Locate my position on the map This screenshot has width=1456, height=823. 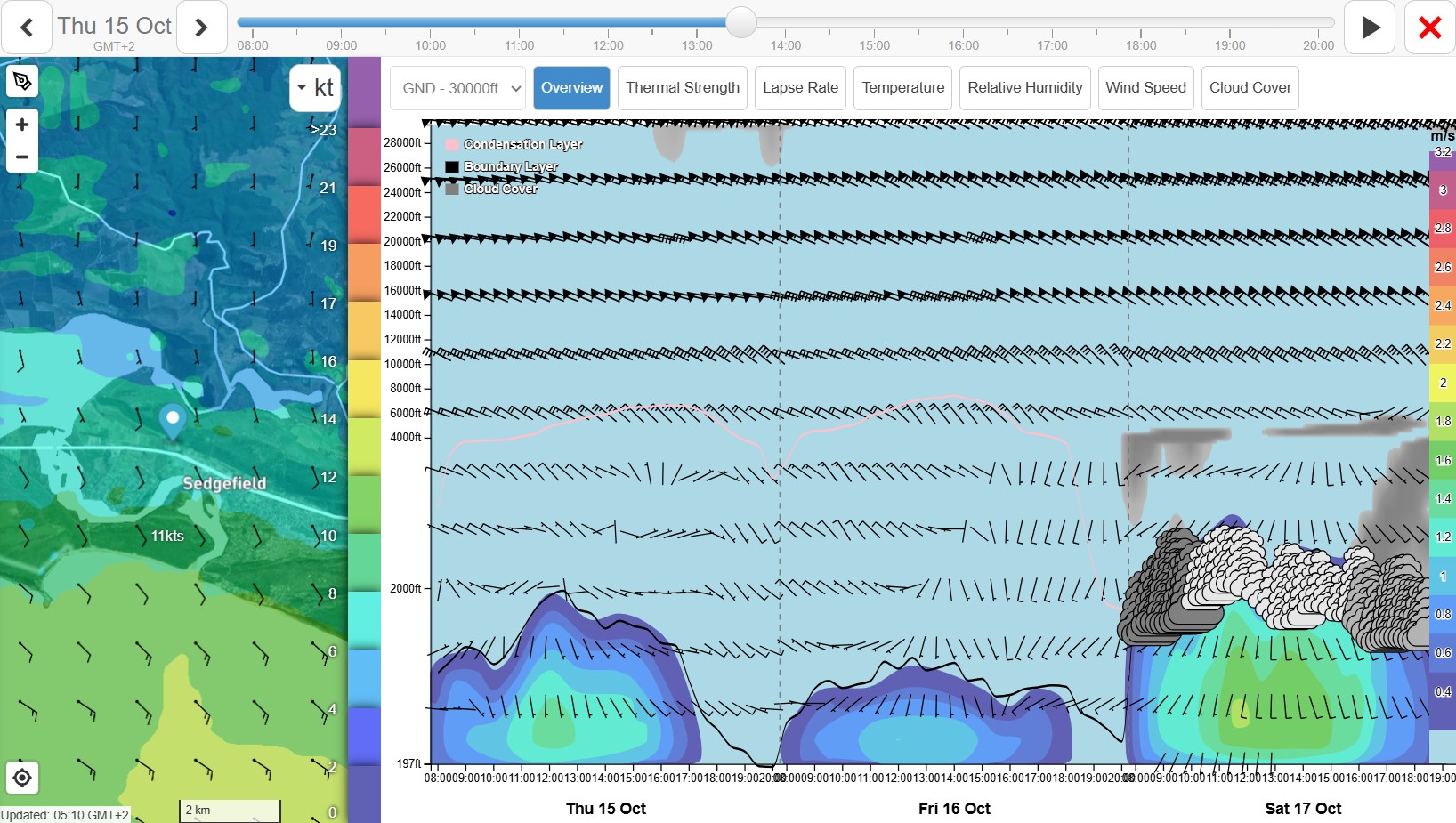point(22,778)
